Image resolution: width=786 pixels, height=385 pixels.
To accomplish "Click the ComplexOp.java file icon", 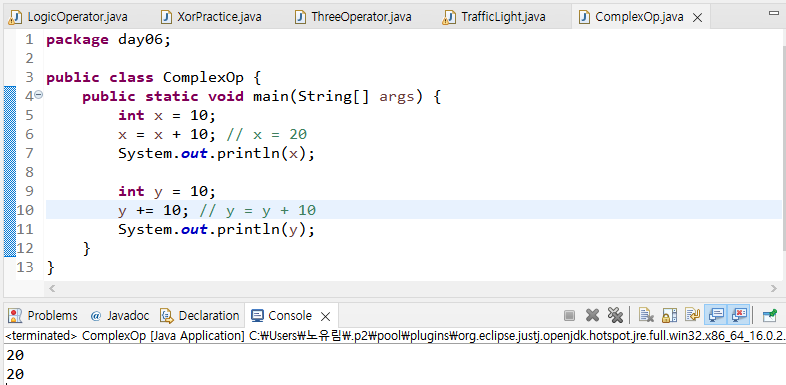I will point(584,18).
